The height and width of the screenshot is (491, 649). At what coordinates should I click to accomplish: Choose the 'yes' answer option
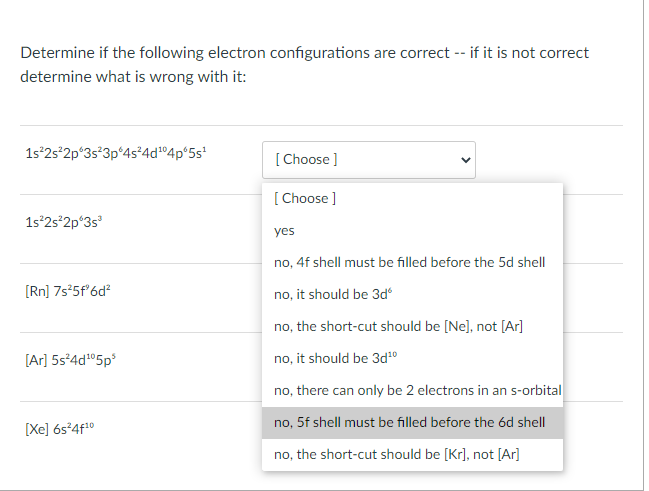(284, 230)
